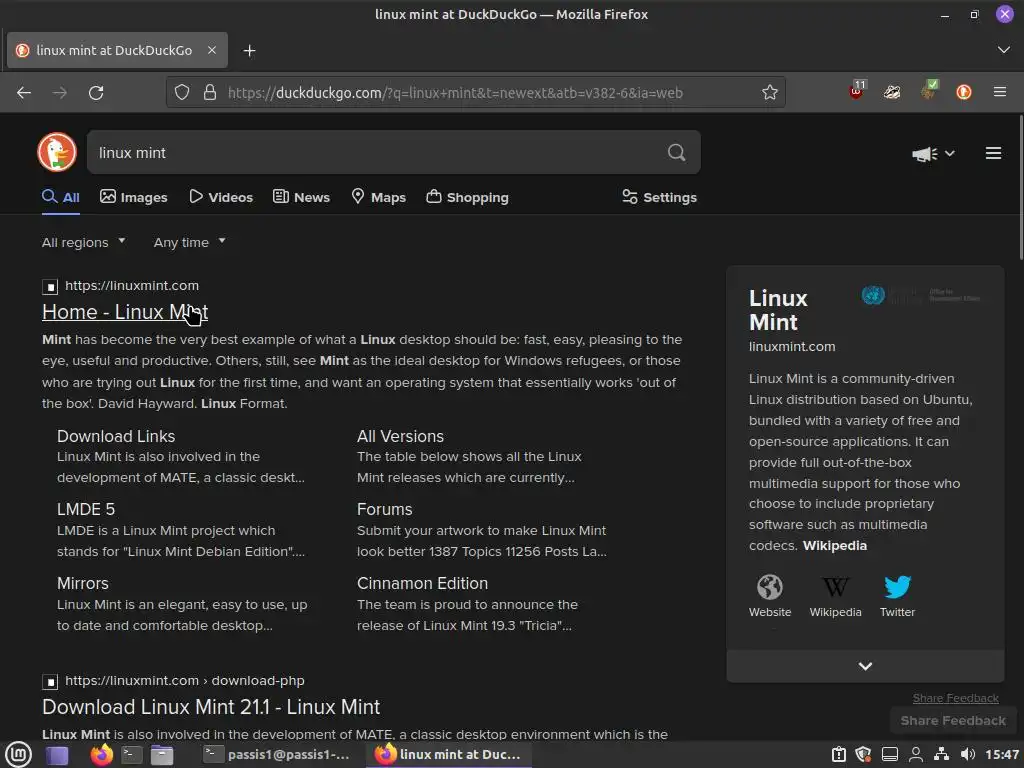Click the Share Feedback button
Image resolution: width=1024 pixels, height=768 pixels.
click(953, 721)
